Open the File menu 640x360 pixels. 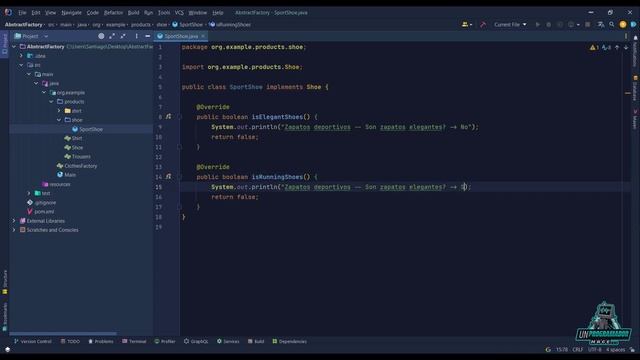[22, 13]
